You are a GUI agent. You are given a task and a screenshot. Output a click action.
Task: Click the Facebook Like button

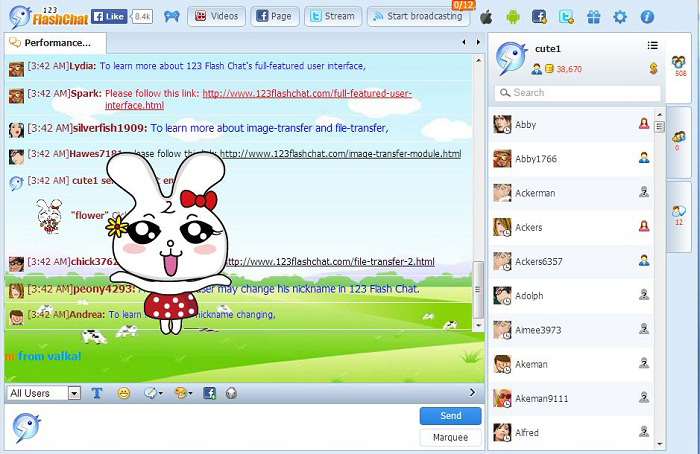click(x=109, y=17)
